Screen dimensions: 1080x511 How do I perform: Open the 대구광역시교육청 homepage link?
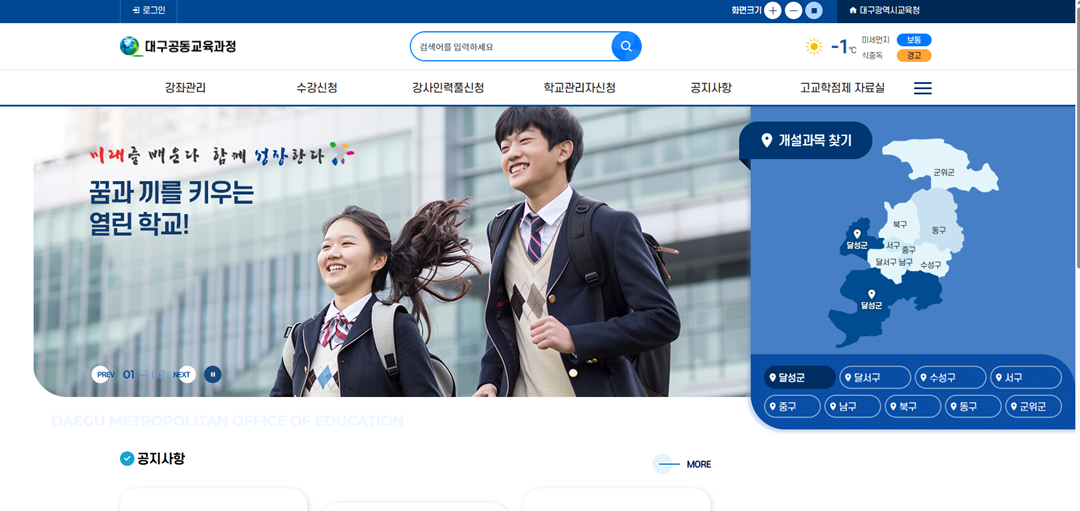pos(884,10)
